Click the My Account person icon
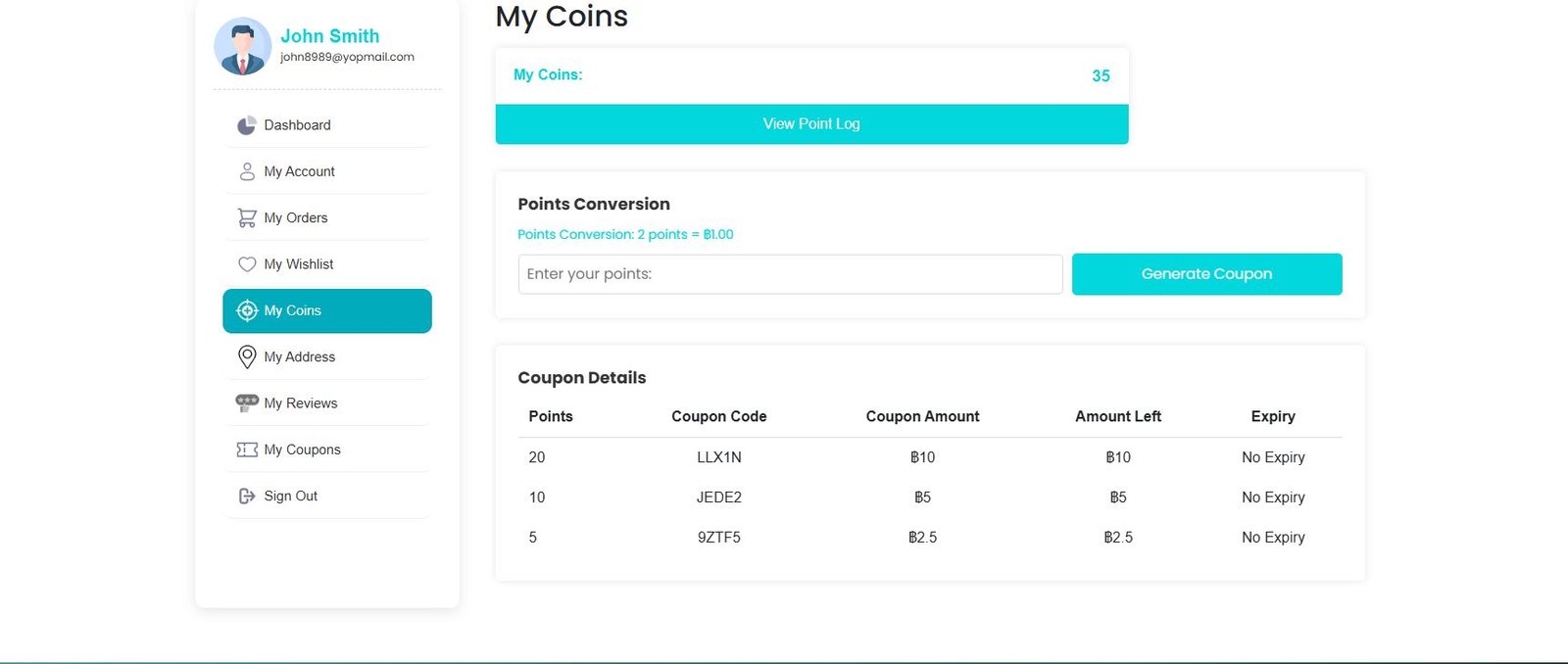Screen dimensions: 1568x664 247,171
